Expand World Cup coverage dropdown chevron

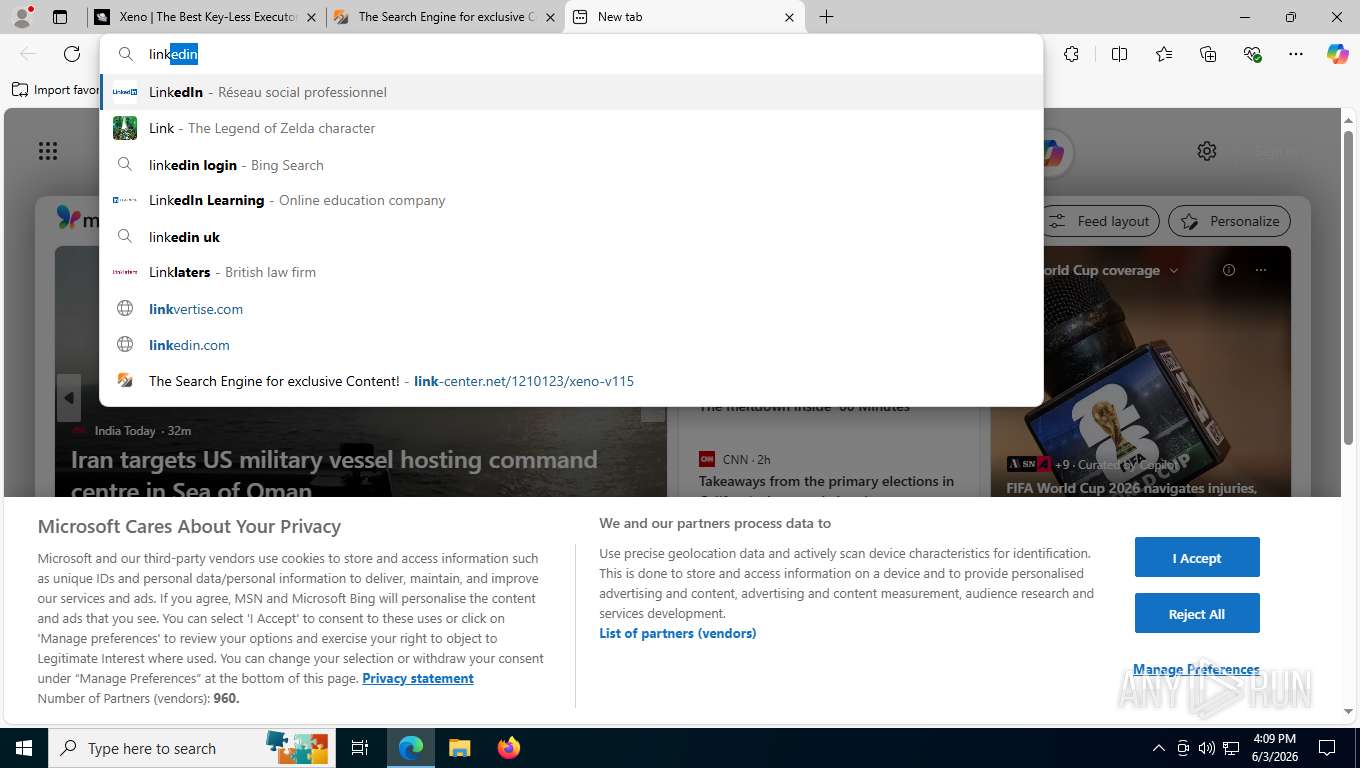tap(1174, 270)
